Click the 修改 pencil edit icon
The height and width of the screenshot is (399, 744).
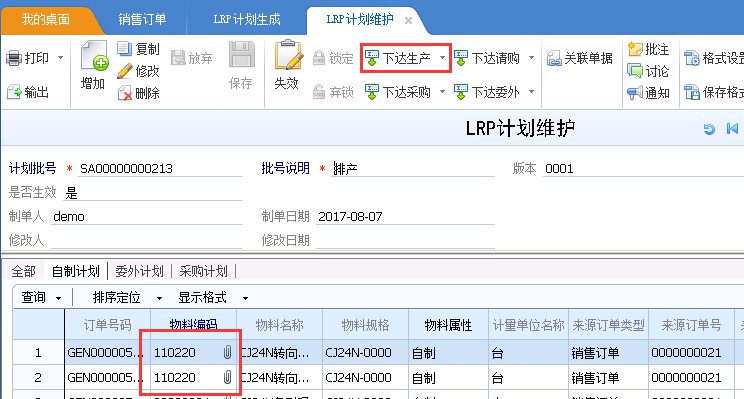[124, 71]
